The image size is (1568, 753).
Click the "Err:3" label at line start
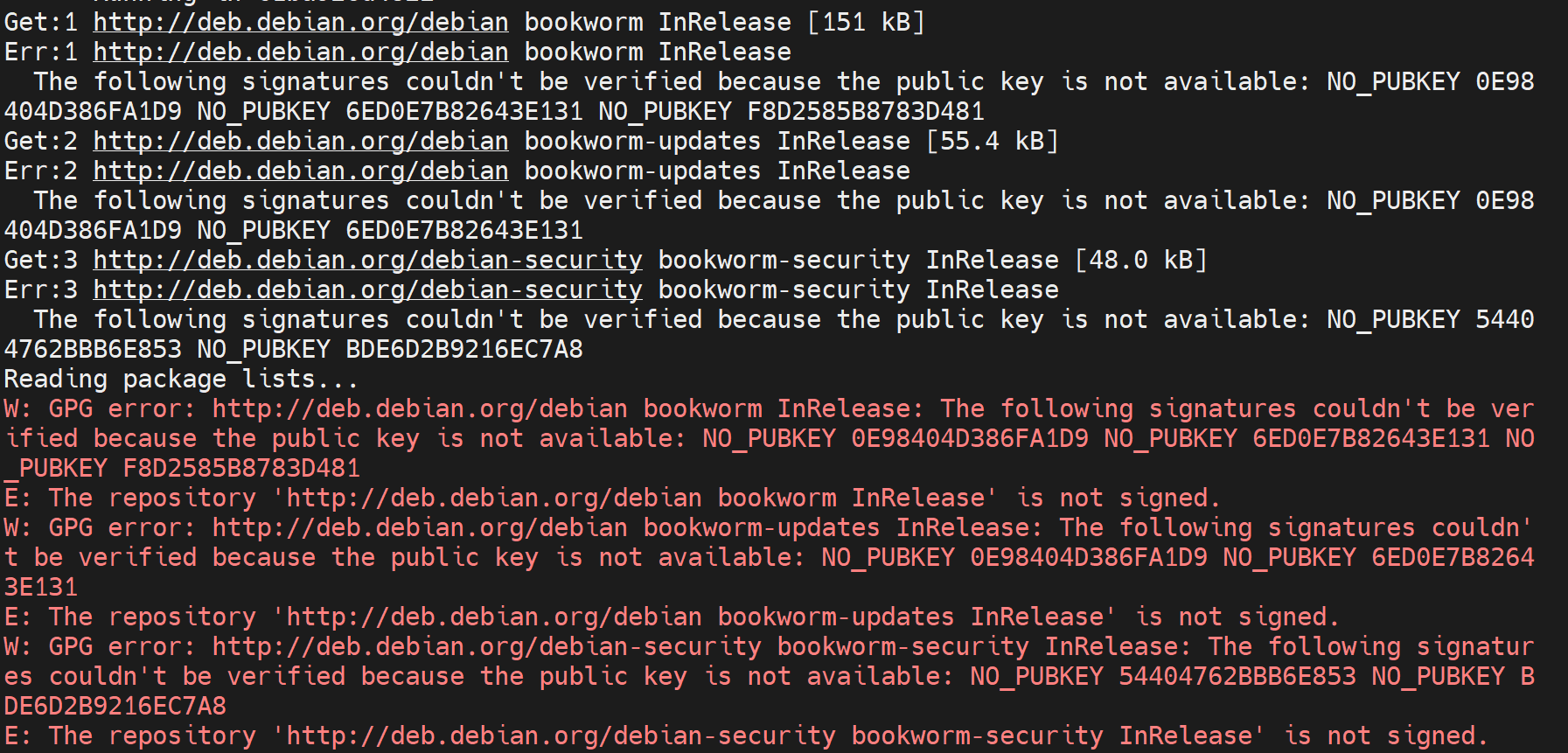coord(40,289)
